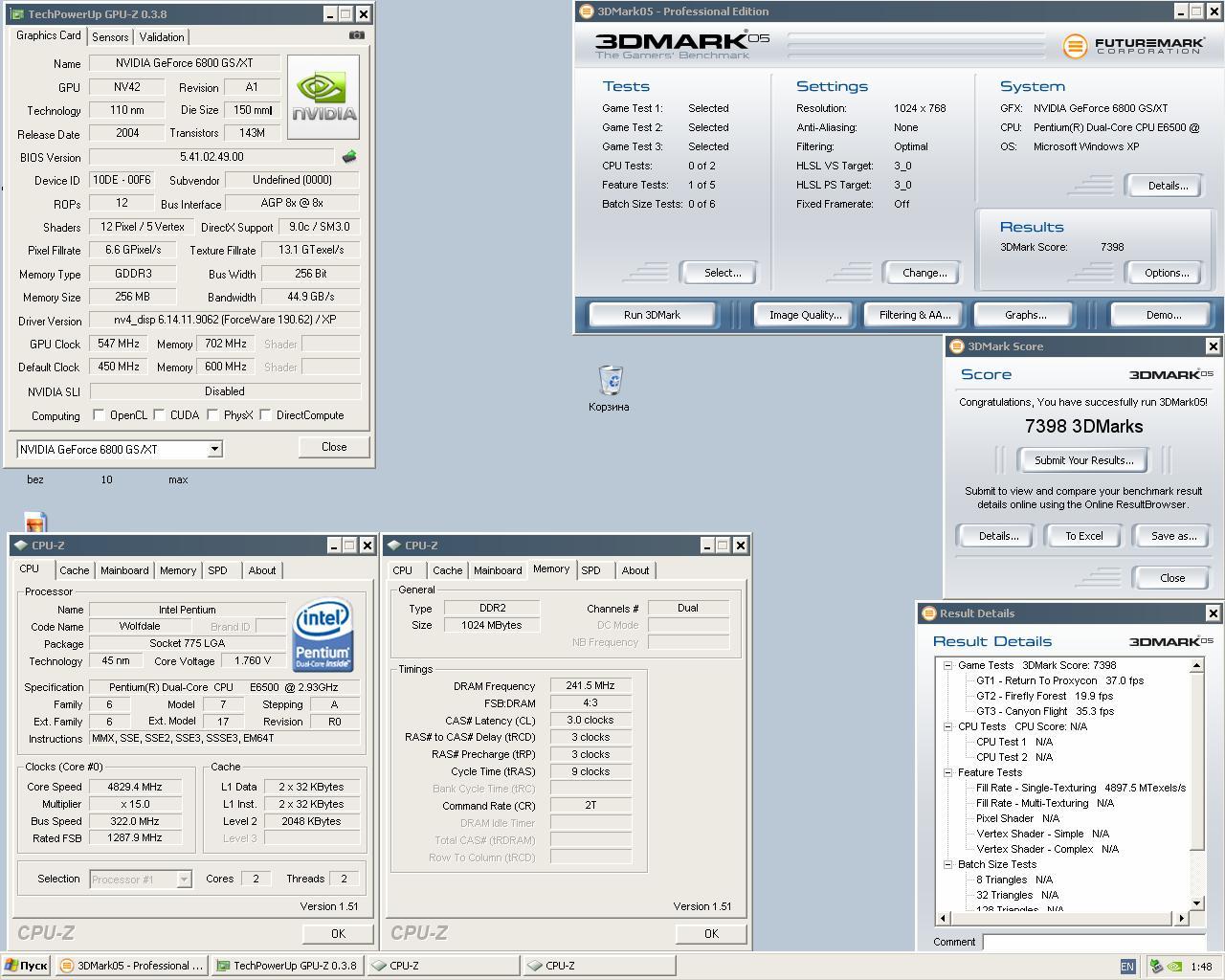The height and width of the screenshot is (980, 1225).
Task: Click the Demo... button
Action: pyautogui.click(x=1163, y=315)
